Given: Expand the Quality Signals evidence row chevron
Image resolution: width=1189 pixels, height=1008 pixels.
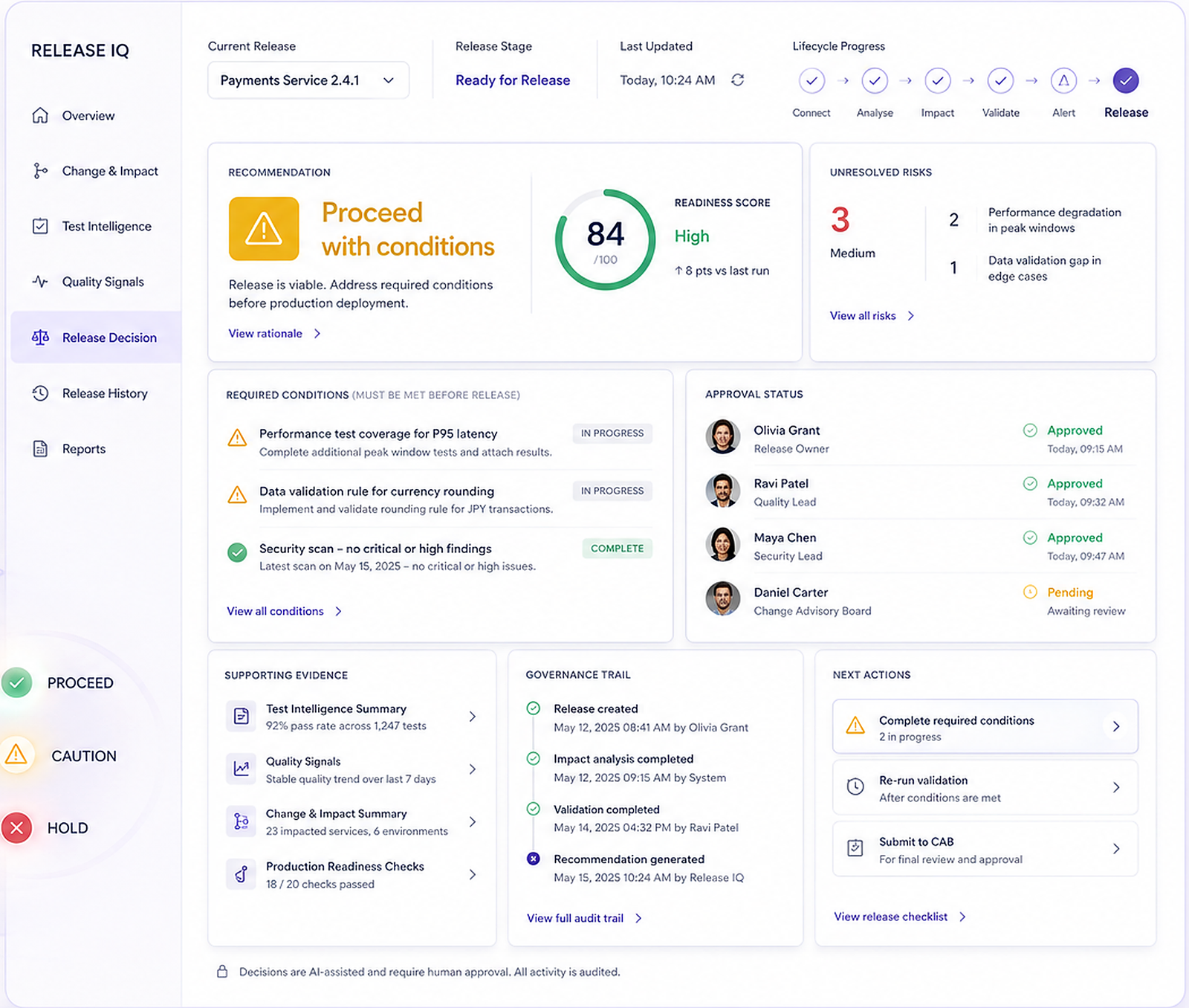Looking at the screenshot, I should point(473,769).
